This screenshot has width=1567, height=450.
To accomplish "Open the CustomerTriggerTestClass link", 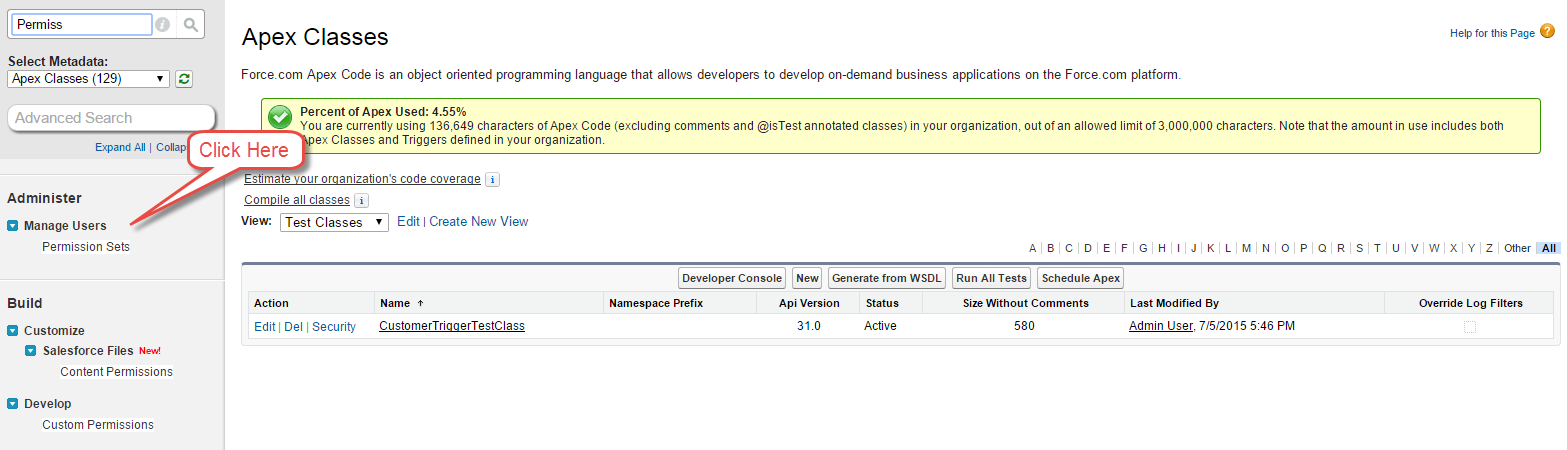I will [452, 326].
